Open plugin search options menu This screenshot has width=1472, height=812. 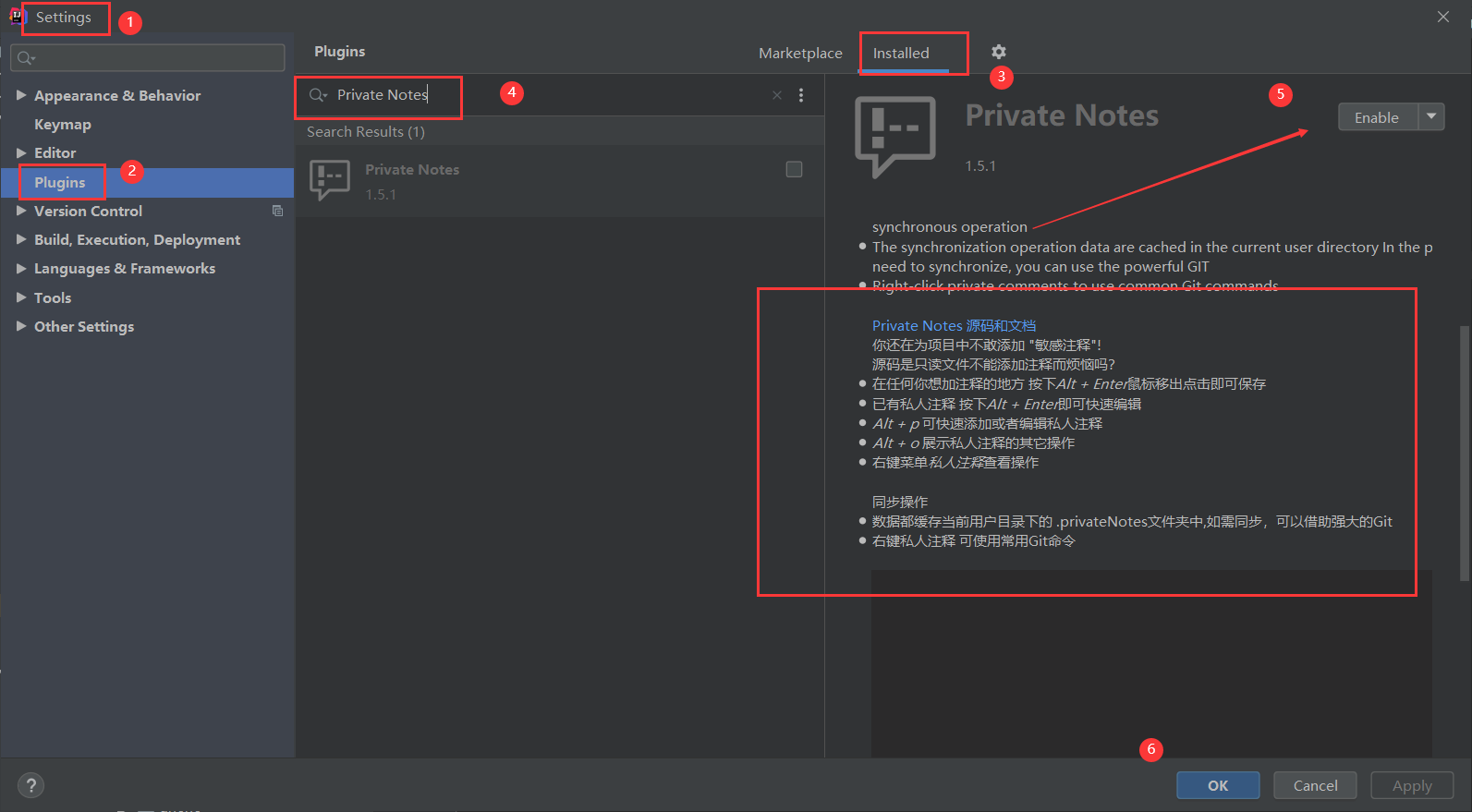click(801, 95)
